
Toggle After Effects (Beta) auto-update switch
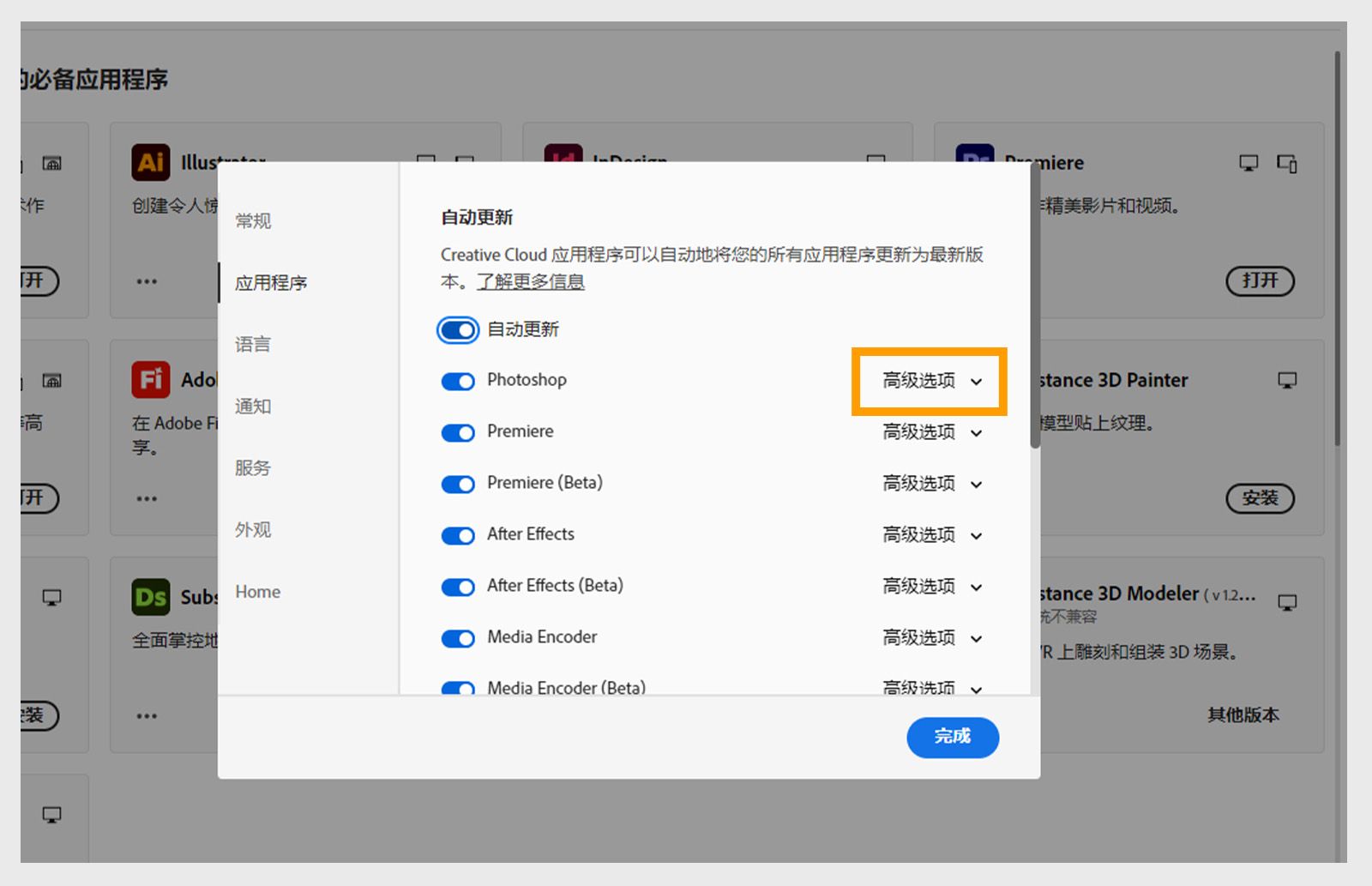(458, 588)
